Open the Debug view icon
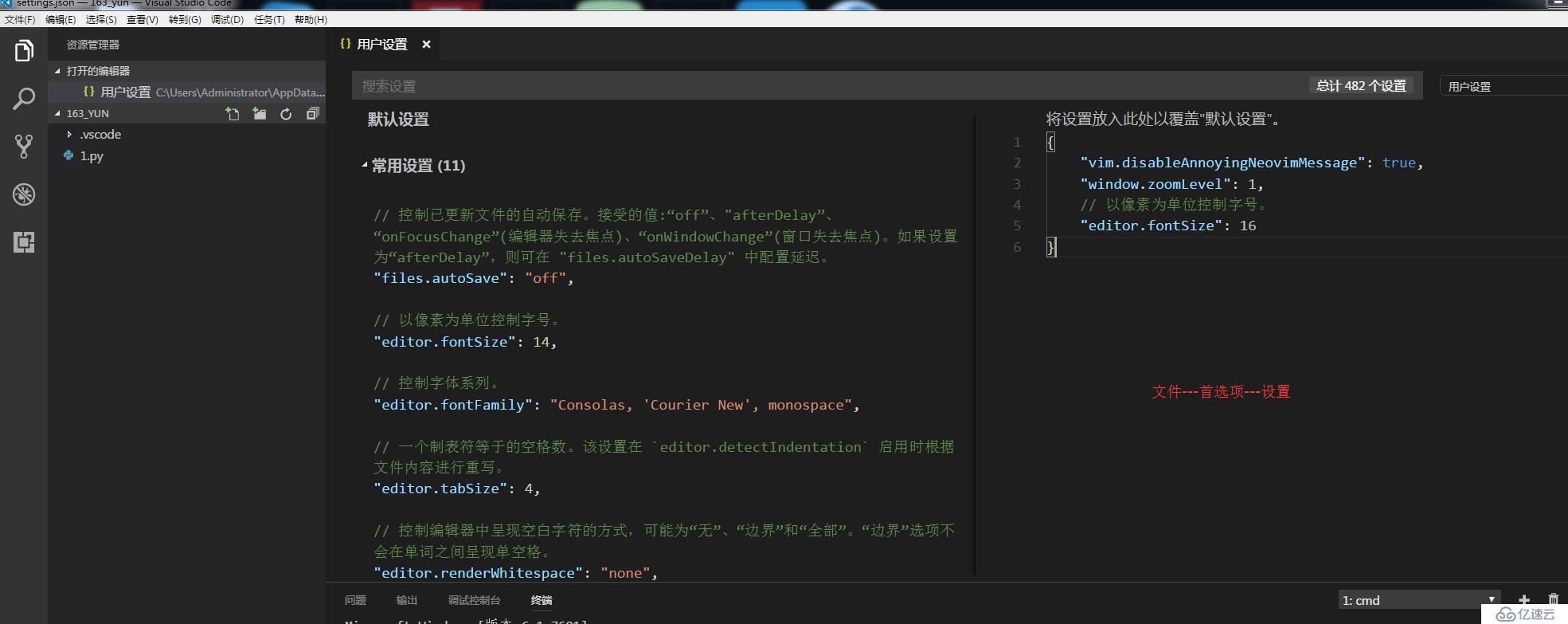Screen dimensions: 1568x624 [24, 194]
